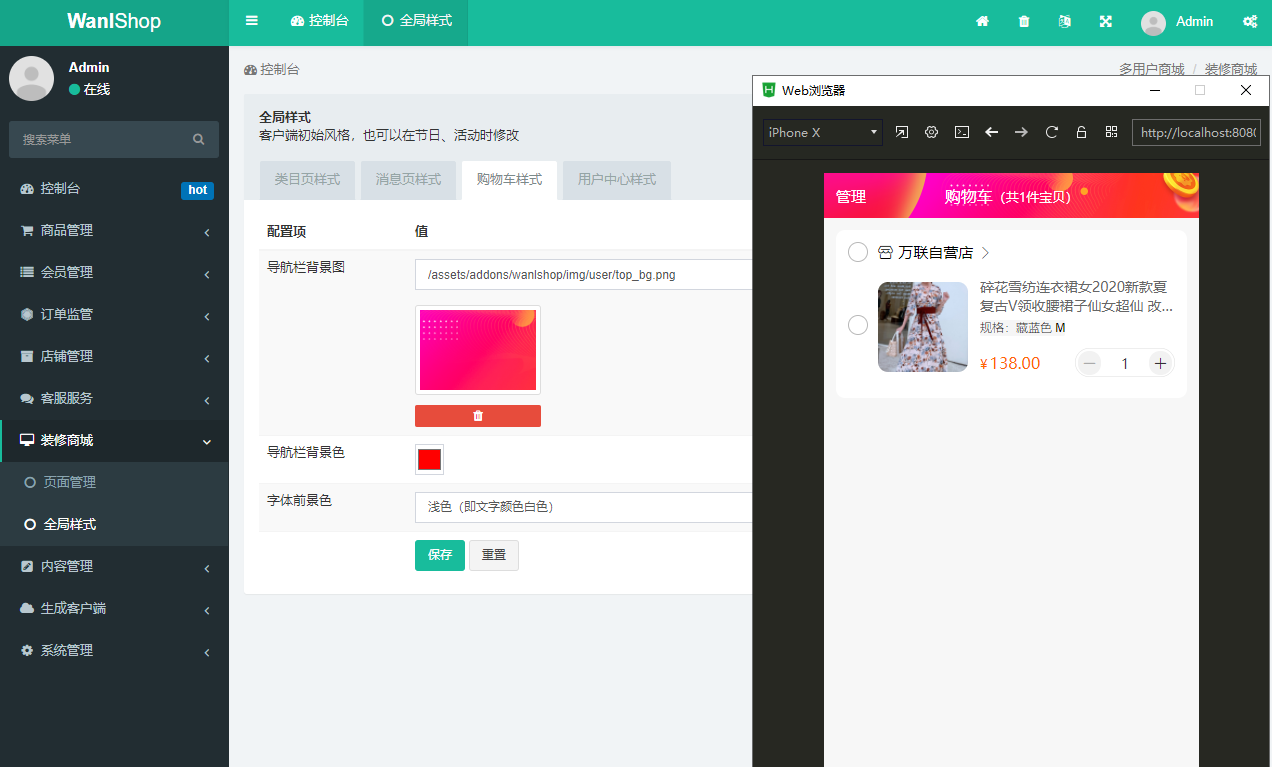
Task: Expand 订单监管 in sidebar
Action: pyautogui.click(x=114, y=314)
